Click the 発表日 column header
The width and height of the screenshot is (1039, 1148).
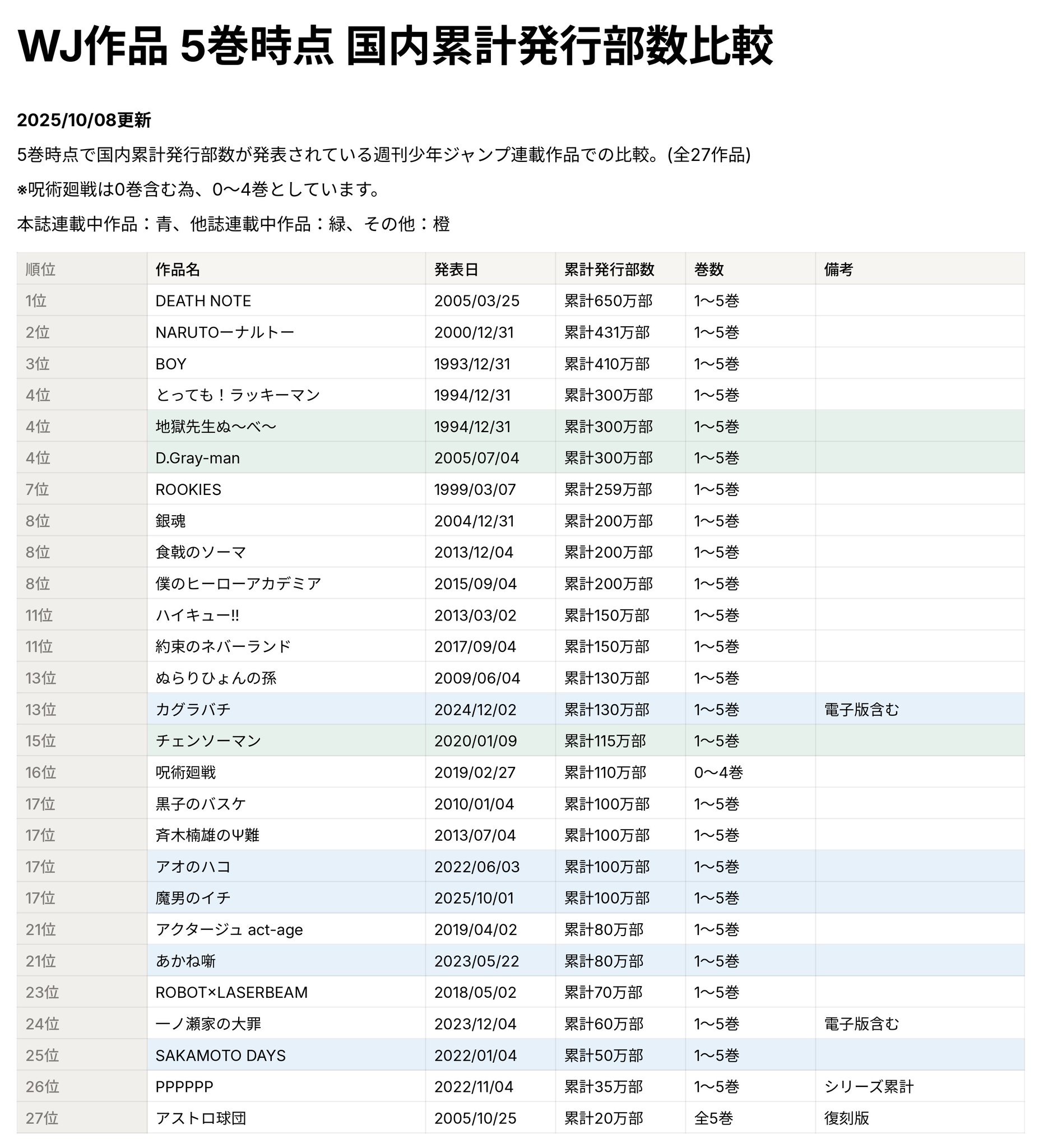click(456, 270)
